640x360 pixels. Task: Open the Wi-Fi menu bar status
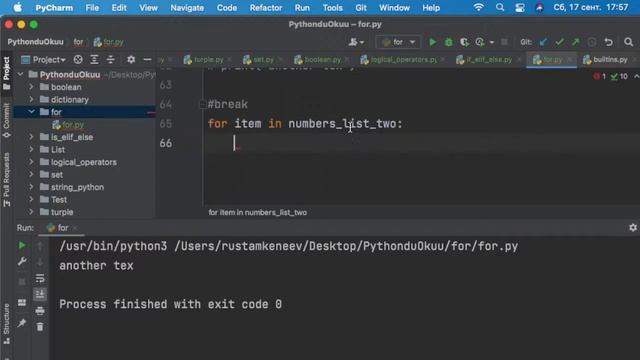click(479, 8)
